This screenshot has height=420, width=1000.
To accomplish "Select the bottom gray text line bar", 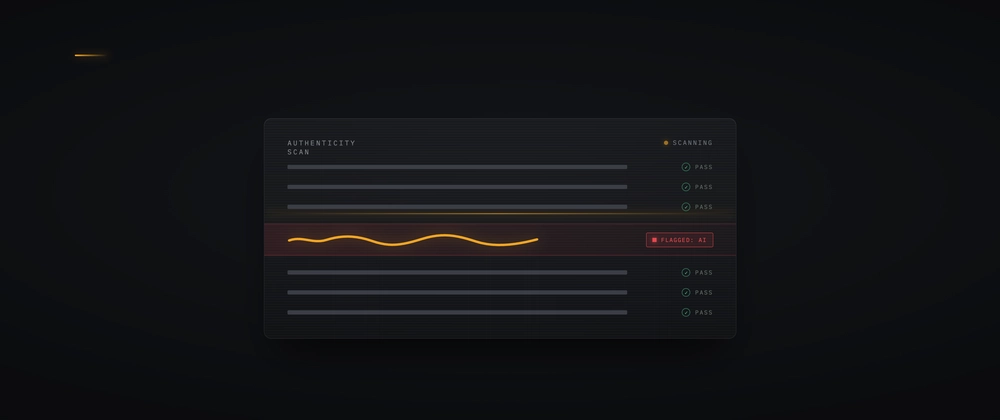I will click(x=457, y=312).
